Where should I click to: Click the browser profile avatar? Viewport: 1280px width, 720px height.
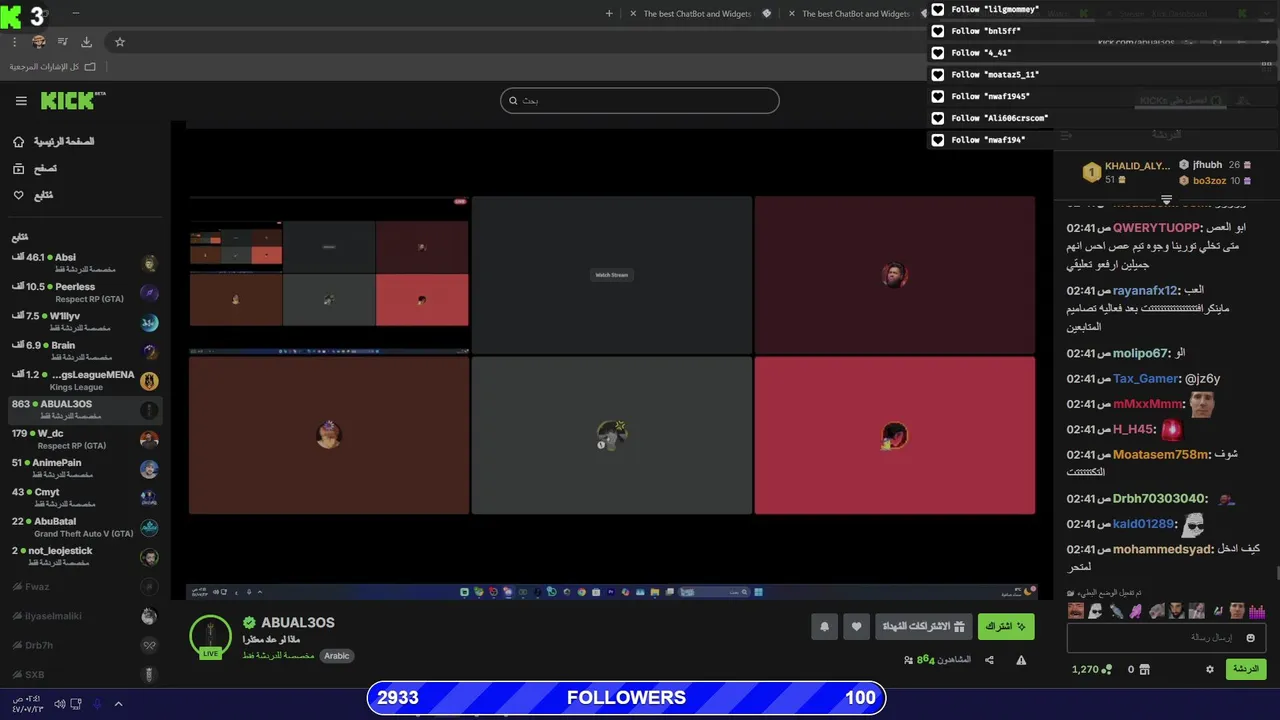pos(39,42)
